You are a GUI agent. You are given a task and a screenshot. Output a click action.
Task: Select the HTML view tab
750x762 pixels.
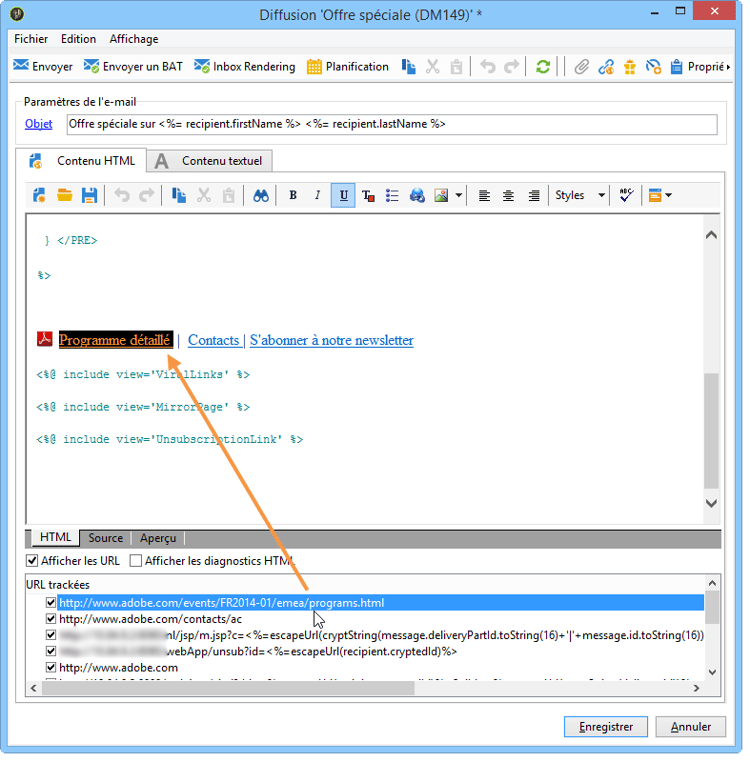pos(55,537)
